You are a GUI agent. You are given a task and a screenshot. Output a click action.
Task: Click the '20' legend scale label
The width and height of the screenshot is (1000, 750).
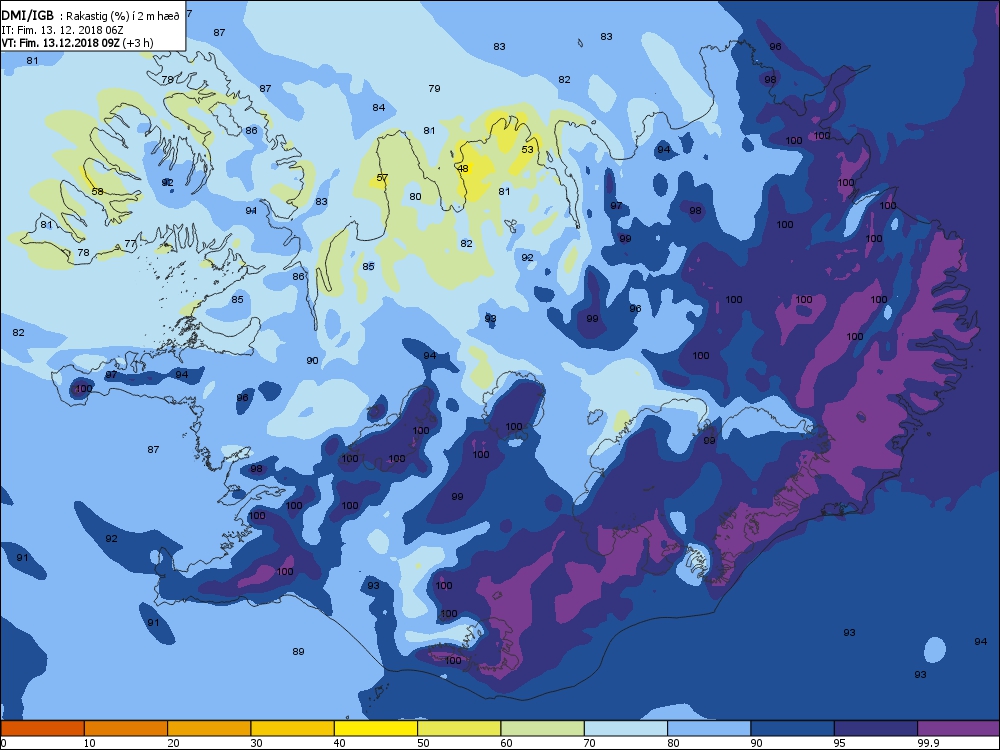tap(173, 742)
